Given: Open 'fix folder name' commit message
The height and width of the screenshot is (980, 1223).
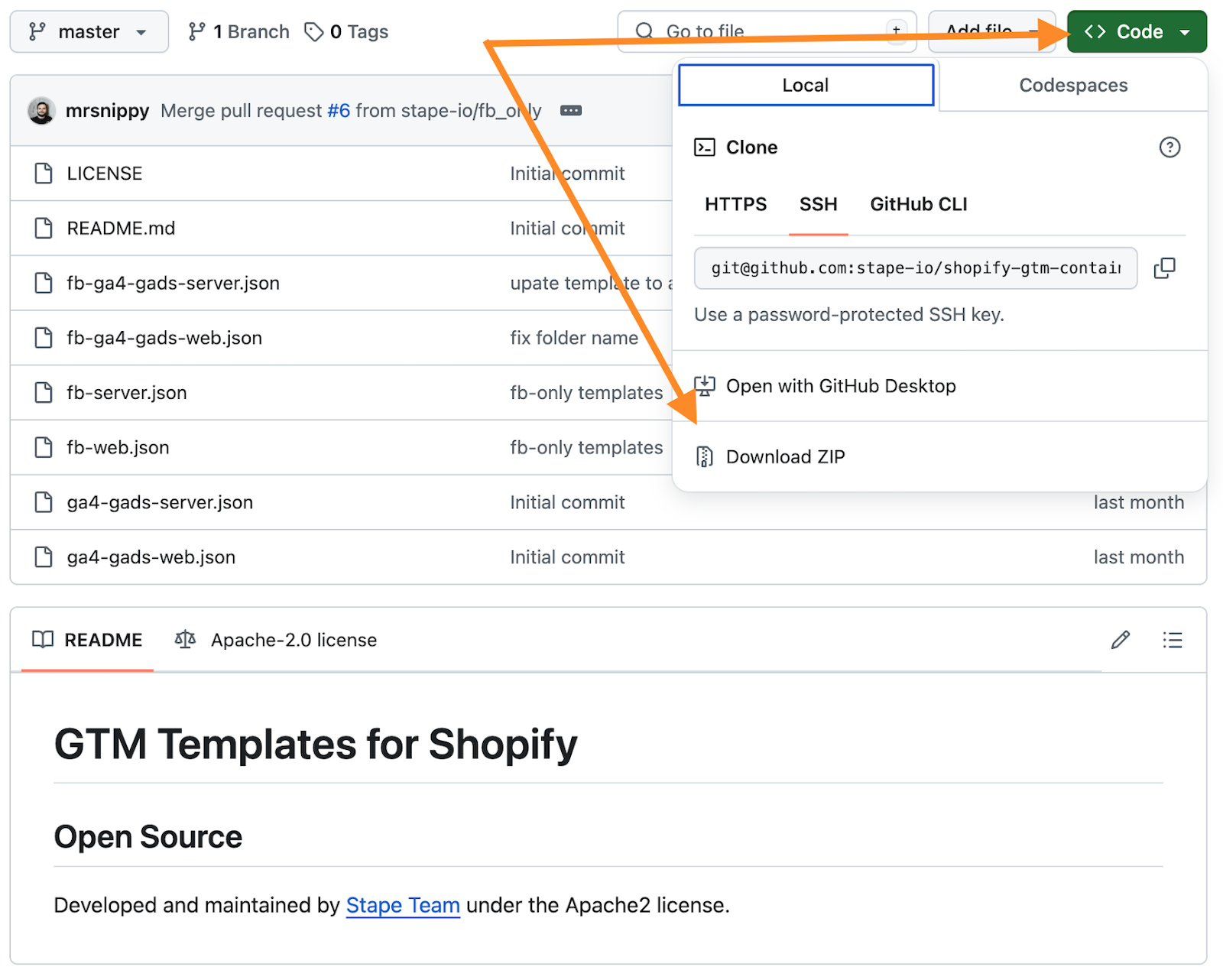Looking at the screenshot, I should tap(574, 338).
